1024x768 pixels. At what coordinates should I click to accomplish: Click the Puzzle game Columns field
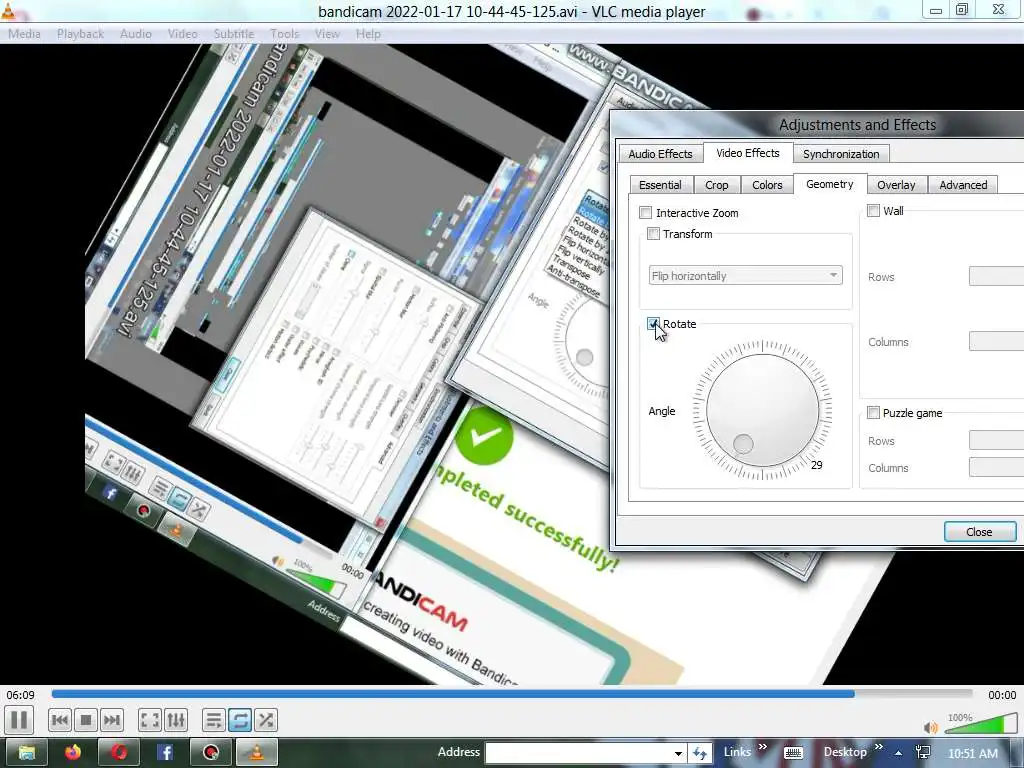click(x=996, y=467)
